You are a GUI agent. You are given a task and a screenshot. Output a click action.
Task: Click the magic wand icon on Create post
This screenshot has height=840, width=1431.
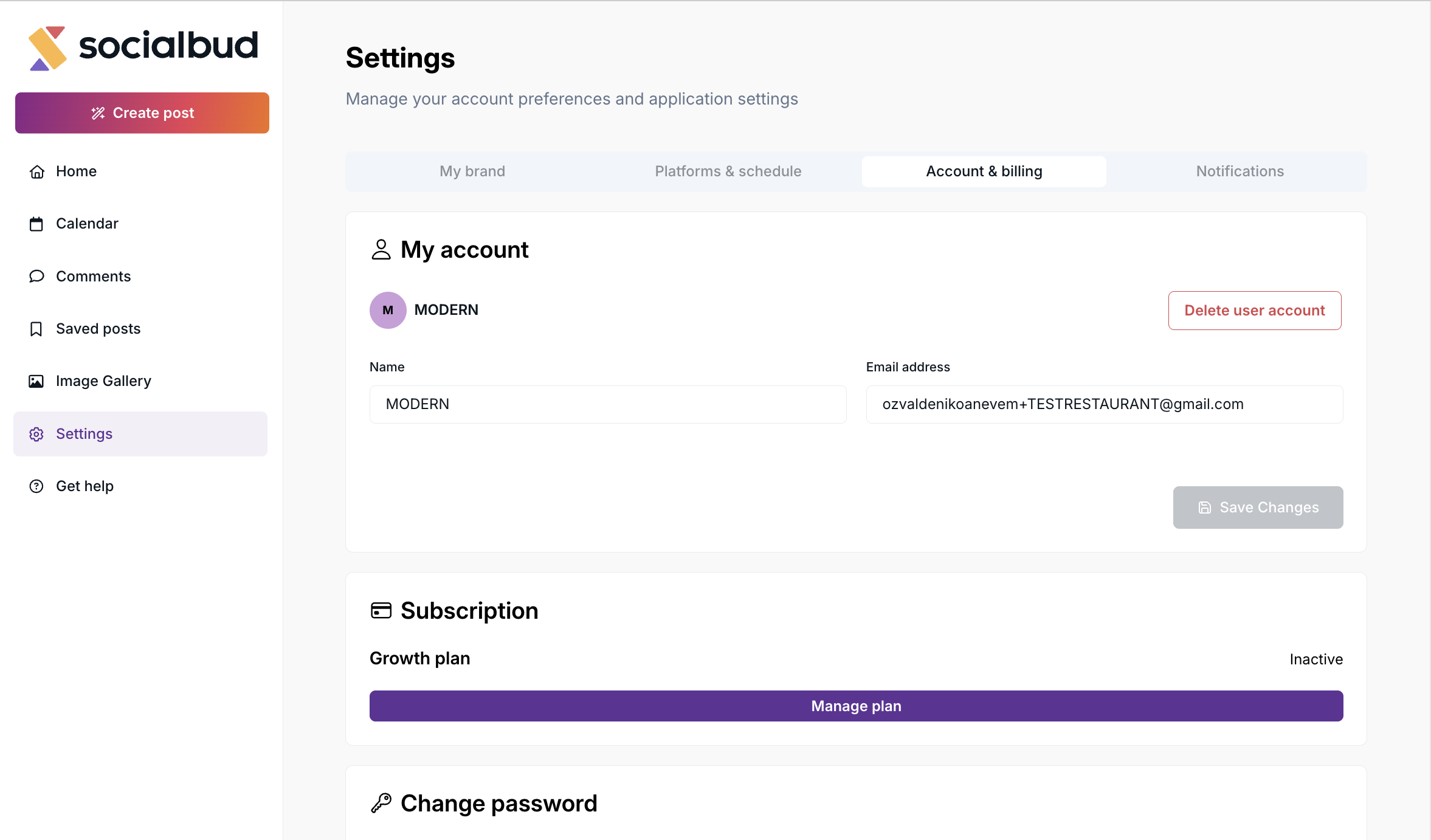[98, 113]
